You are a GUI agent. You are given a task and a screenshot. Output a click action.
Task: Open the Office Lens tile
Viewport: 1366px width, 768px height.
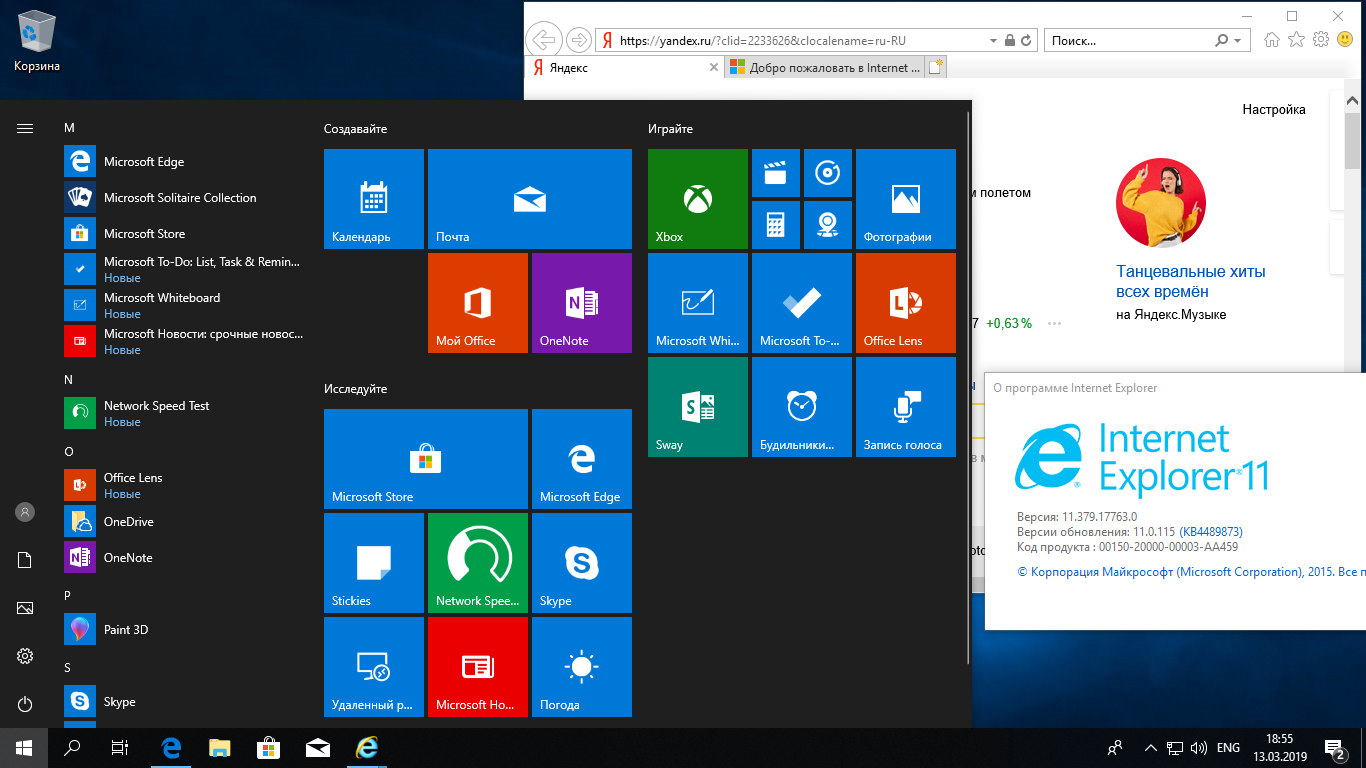(x=906, y=303)
